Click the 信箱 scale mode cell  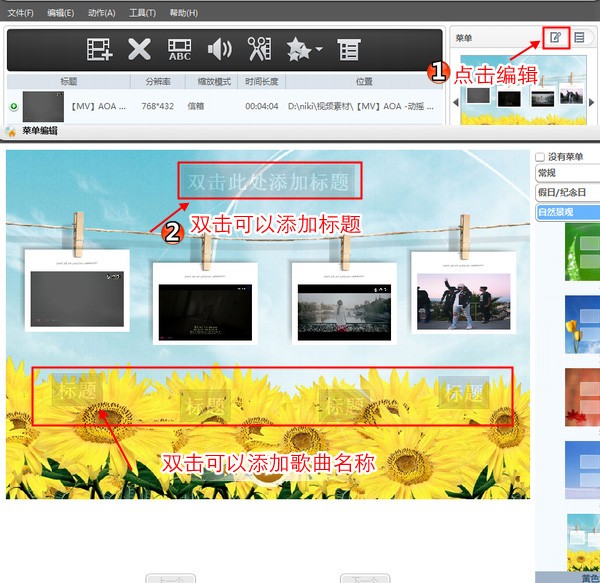point(196,106)
